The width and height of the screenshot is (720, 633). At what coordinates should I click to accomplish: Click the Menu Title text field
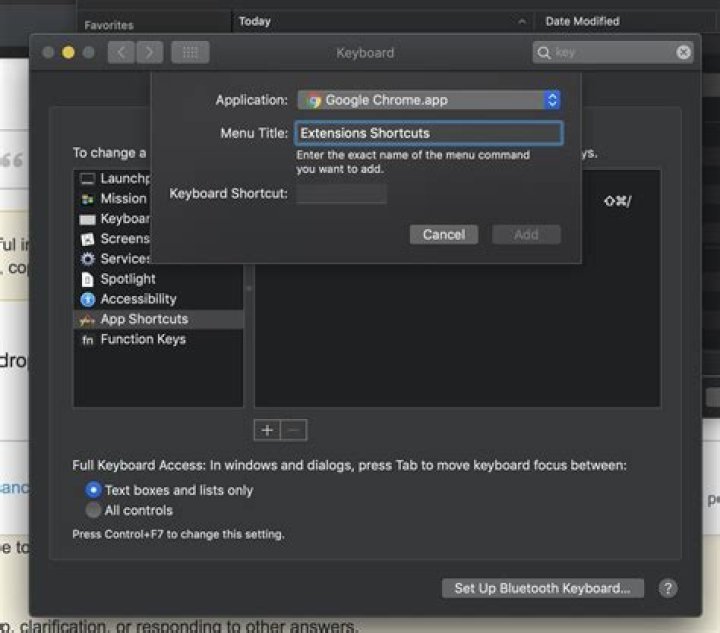click(429, 133)
